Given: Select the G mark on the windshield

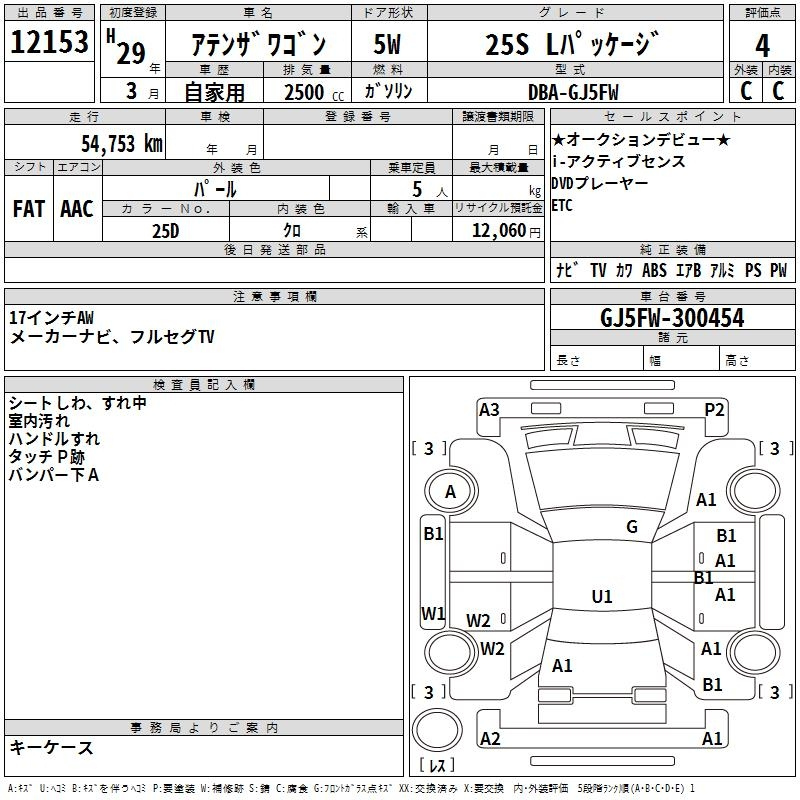Looking at the screenshot, I should point(632,527).
